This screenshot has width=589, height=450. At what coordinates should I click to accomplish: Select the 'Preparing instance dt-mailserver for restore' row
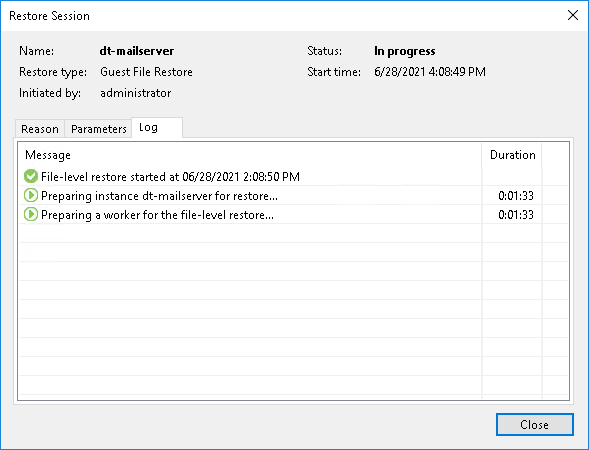[x=293, y=196]
